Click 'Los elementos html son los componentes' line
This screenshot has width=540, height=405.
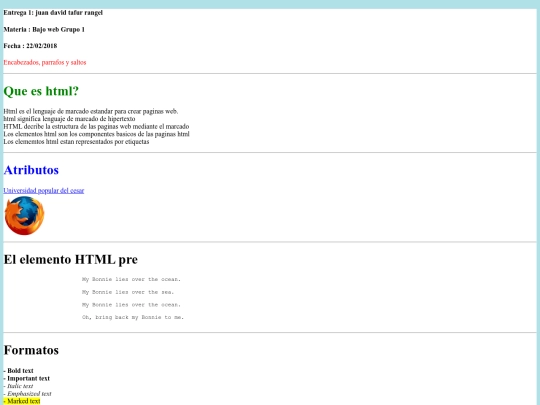point(96,134)
